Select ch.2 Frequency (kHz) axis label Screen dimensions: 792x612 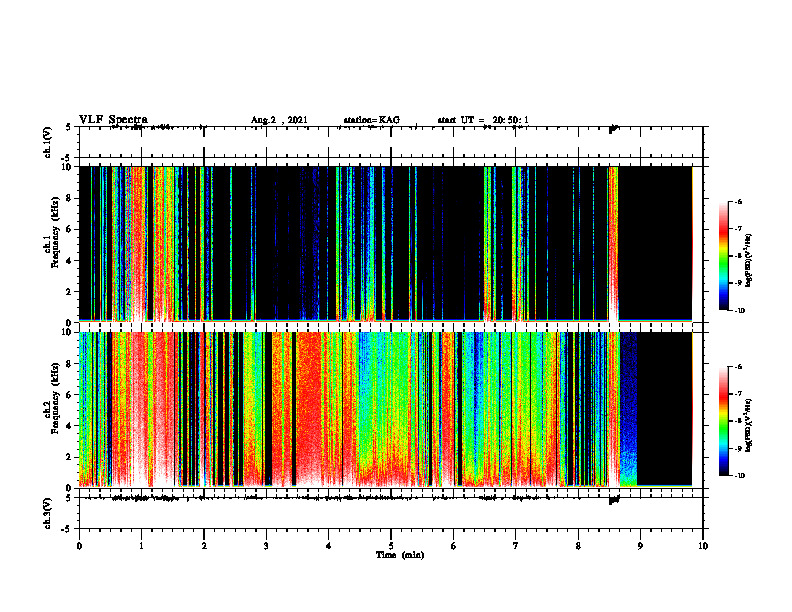tap(52, 398)
